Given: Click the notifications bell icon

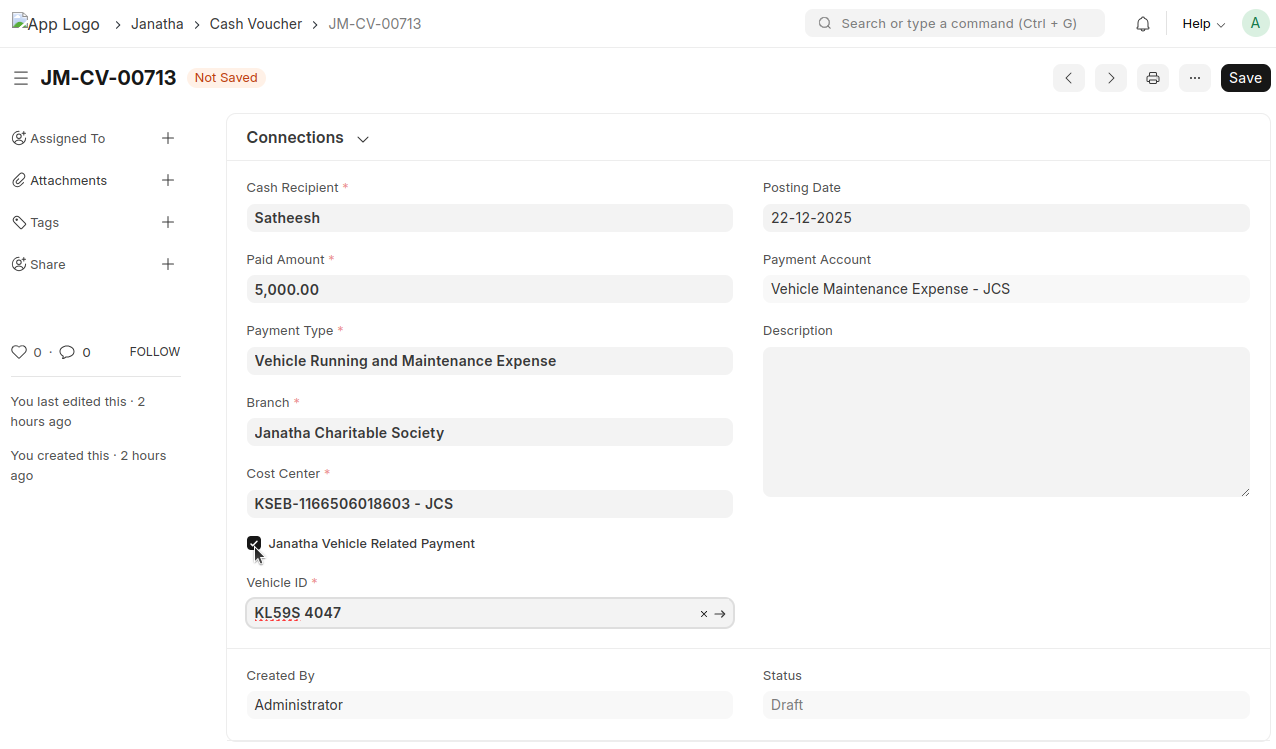Looking at the screenshot, I should tap(1143, 24).
